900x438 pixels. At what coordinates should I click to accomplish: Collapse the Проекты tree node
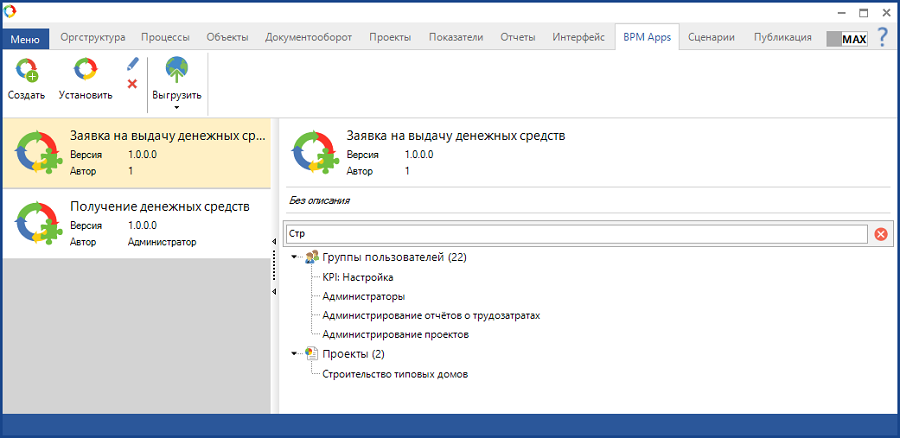[295, 354]
